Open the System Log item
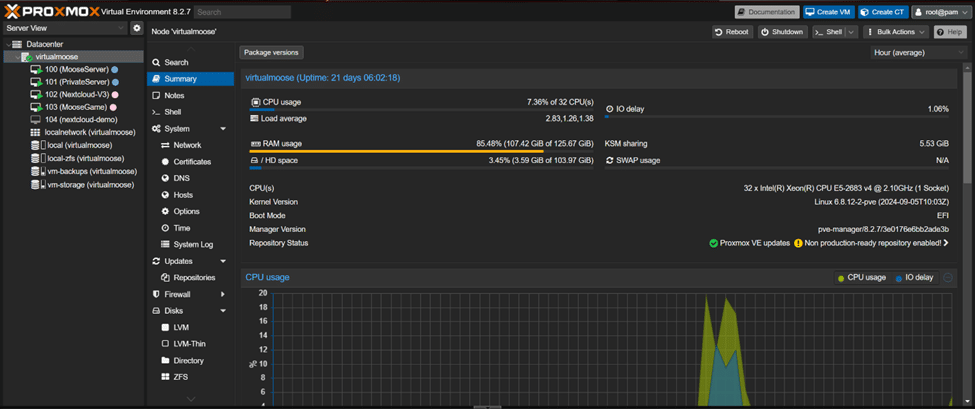This screenshot has width=975, height=409. coord(190,244)
